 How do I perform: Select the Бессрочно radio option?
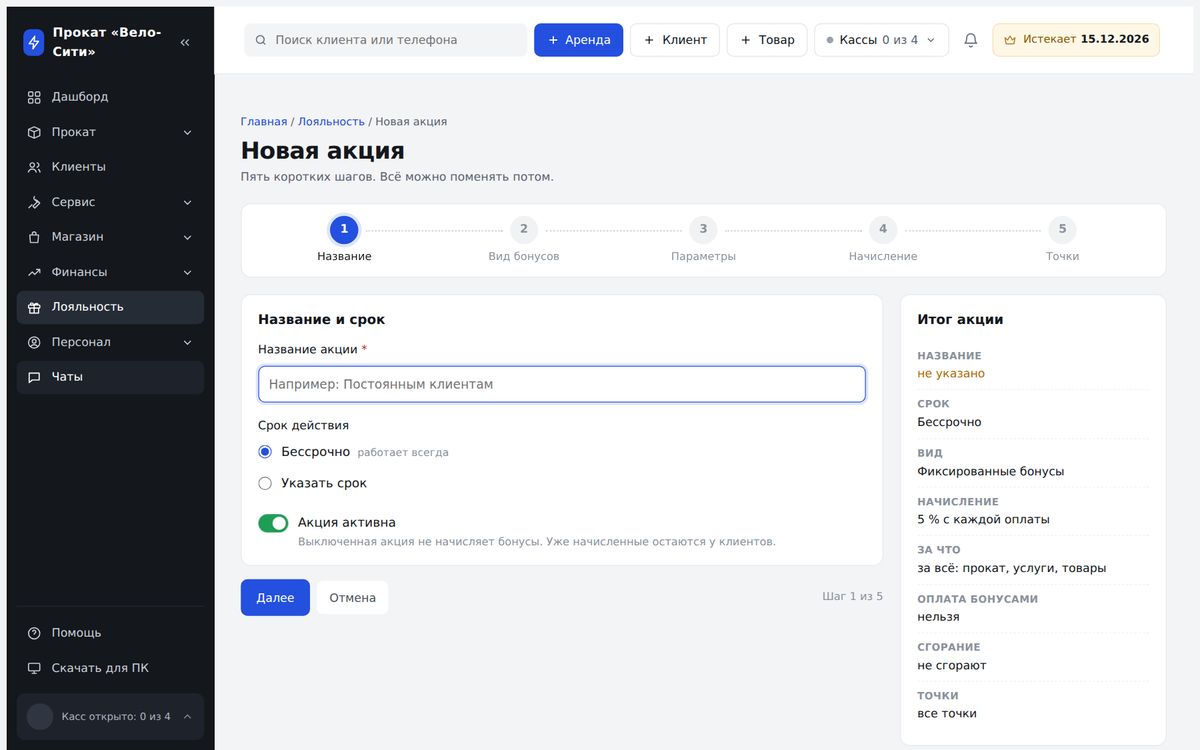tap(265, 452)
